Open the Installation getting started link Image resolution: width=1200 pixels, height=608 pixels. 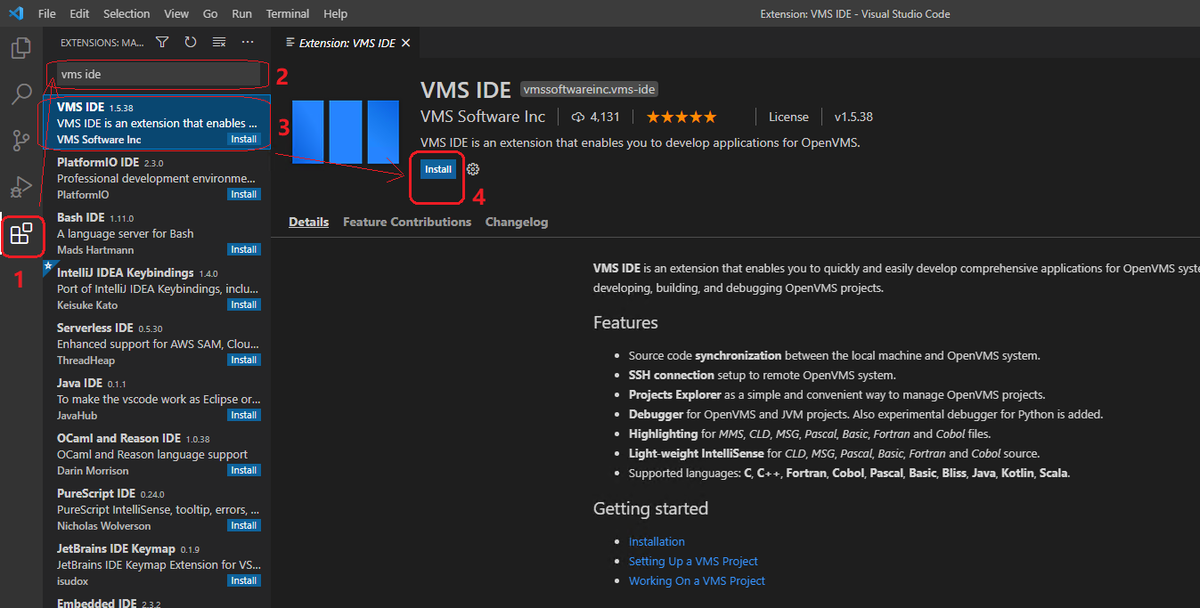coord(656,541)
